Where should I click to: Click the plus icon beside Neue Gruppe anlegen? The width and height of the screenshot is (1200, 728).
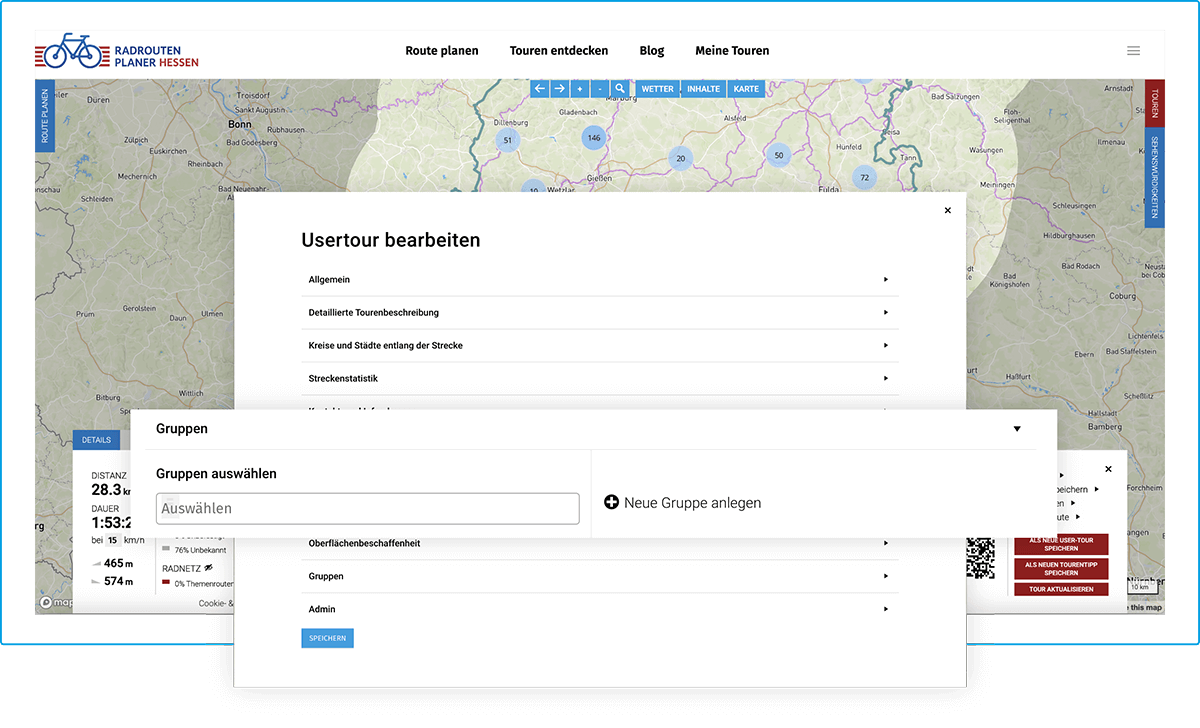point(612,502)
